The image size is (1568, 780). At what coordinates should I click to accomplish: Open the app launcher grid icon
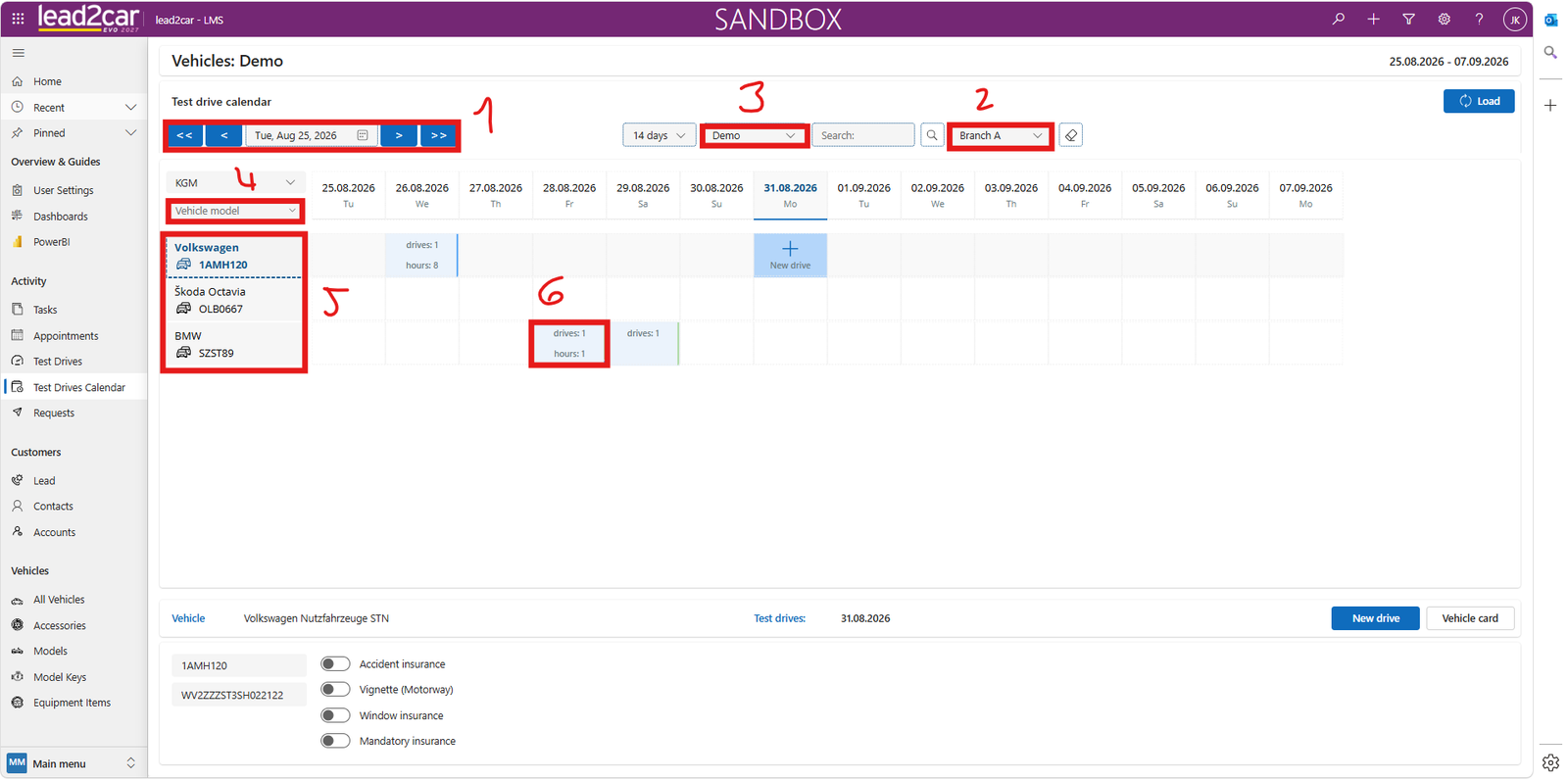click(18, 19)
